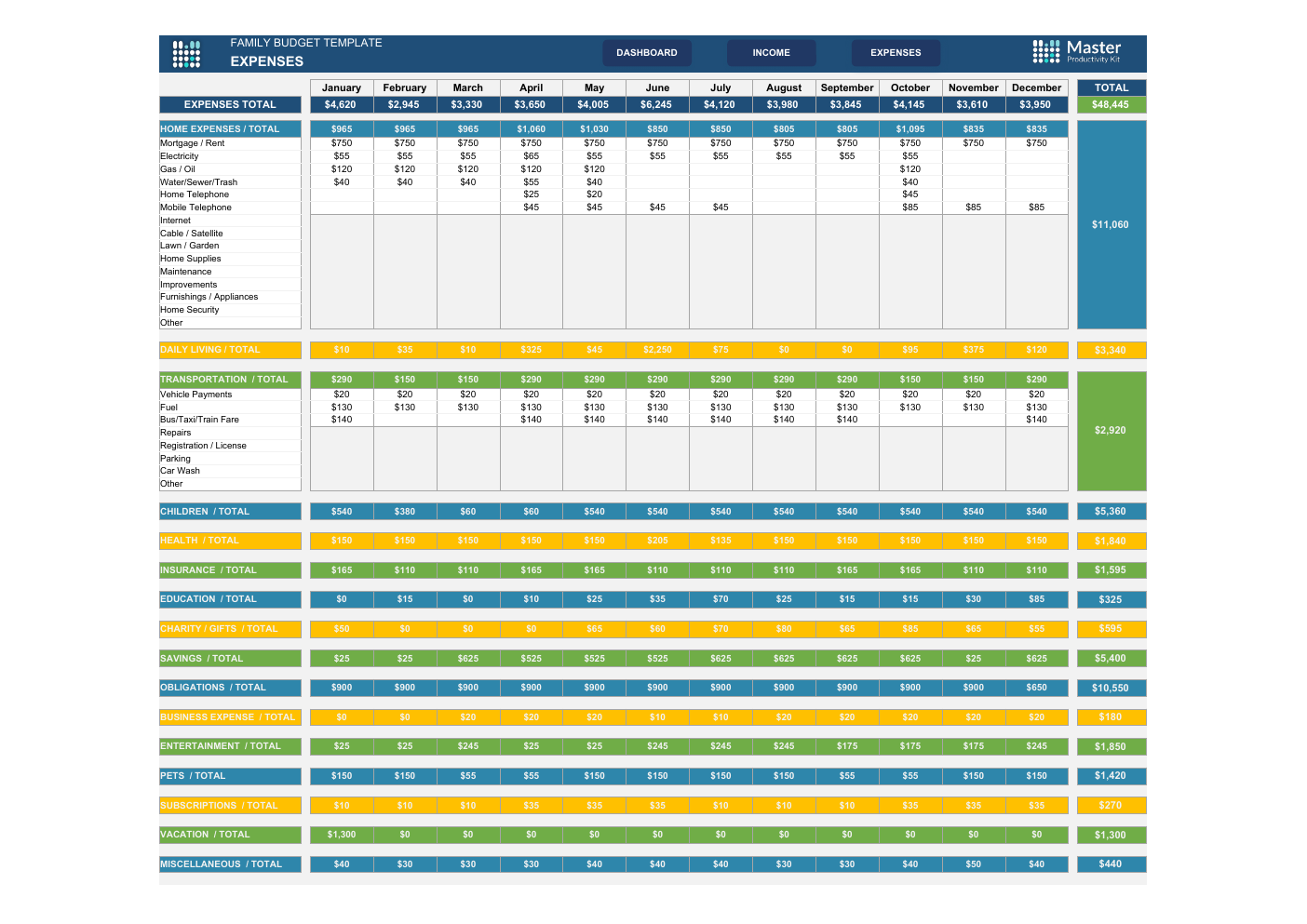Click the dotted grid logo icon beside EXPENSES title
This screenshot has height=924, width=1307.
pos(186,54)
